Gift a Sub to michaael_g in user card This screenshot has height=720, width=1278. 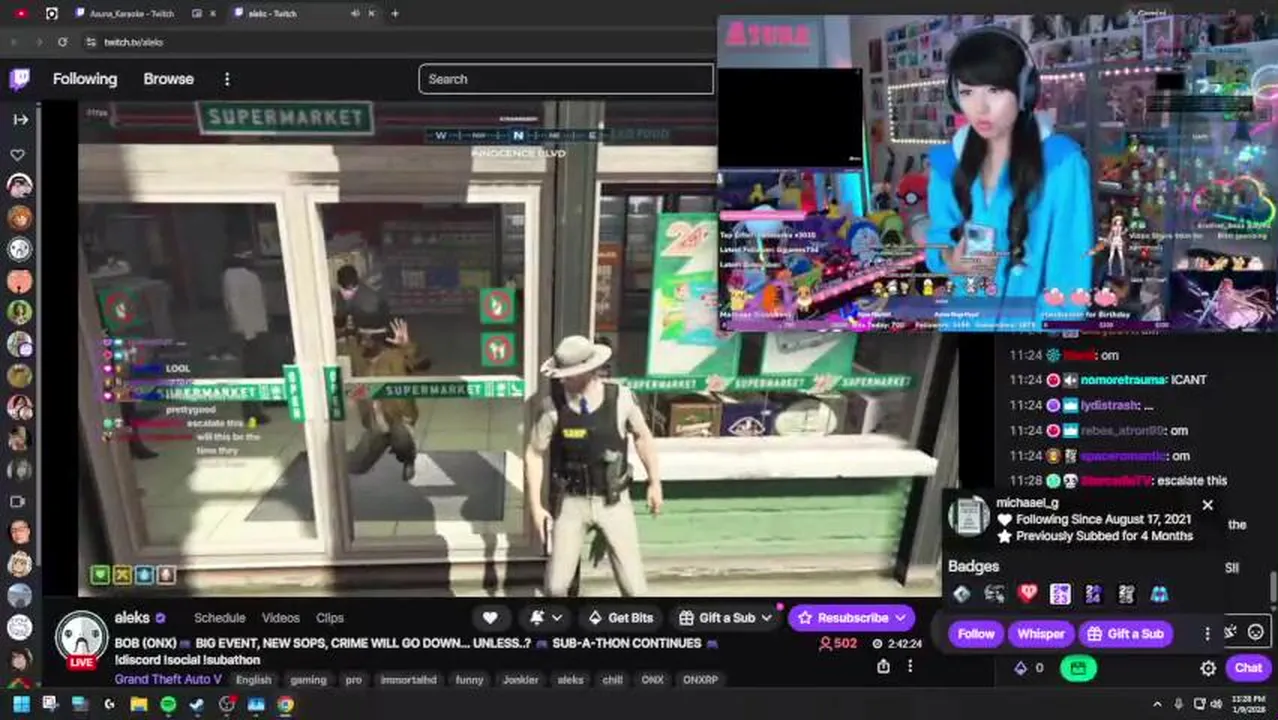coord(1125,634)
